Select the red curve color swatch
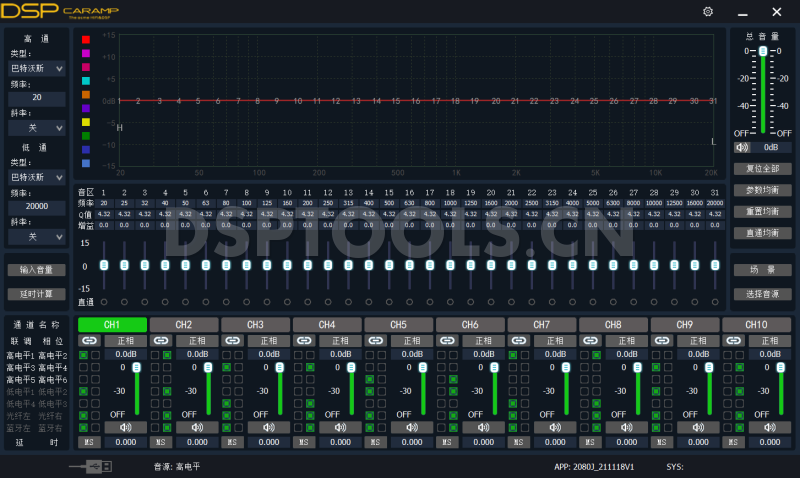Viewport: 800px width, 478px height. pos(86,40)
